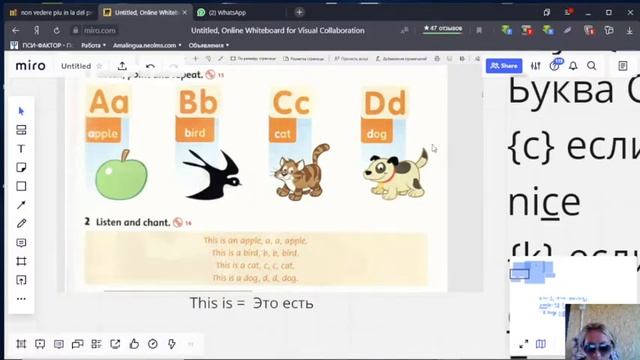Viewport: 640px width, 360px height.
Task: Start presentation mode from the bottom toolbar
Action: (40, 344)
